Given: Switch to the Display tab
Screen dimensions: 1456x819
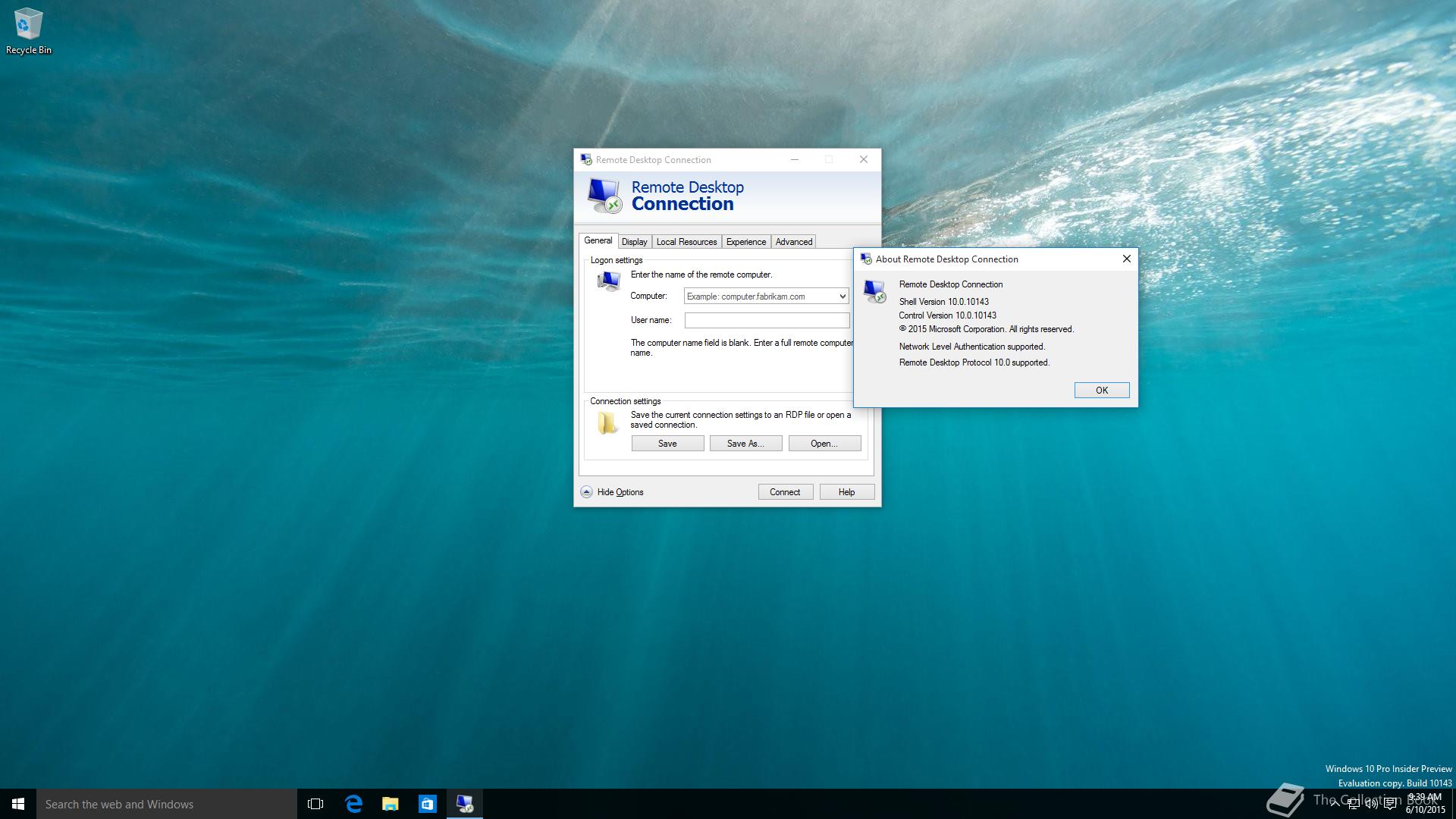Looking at the screenshot, I should point(634,242).
